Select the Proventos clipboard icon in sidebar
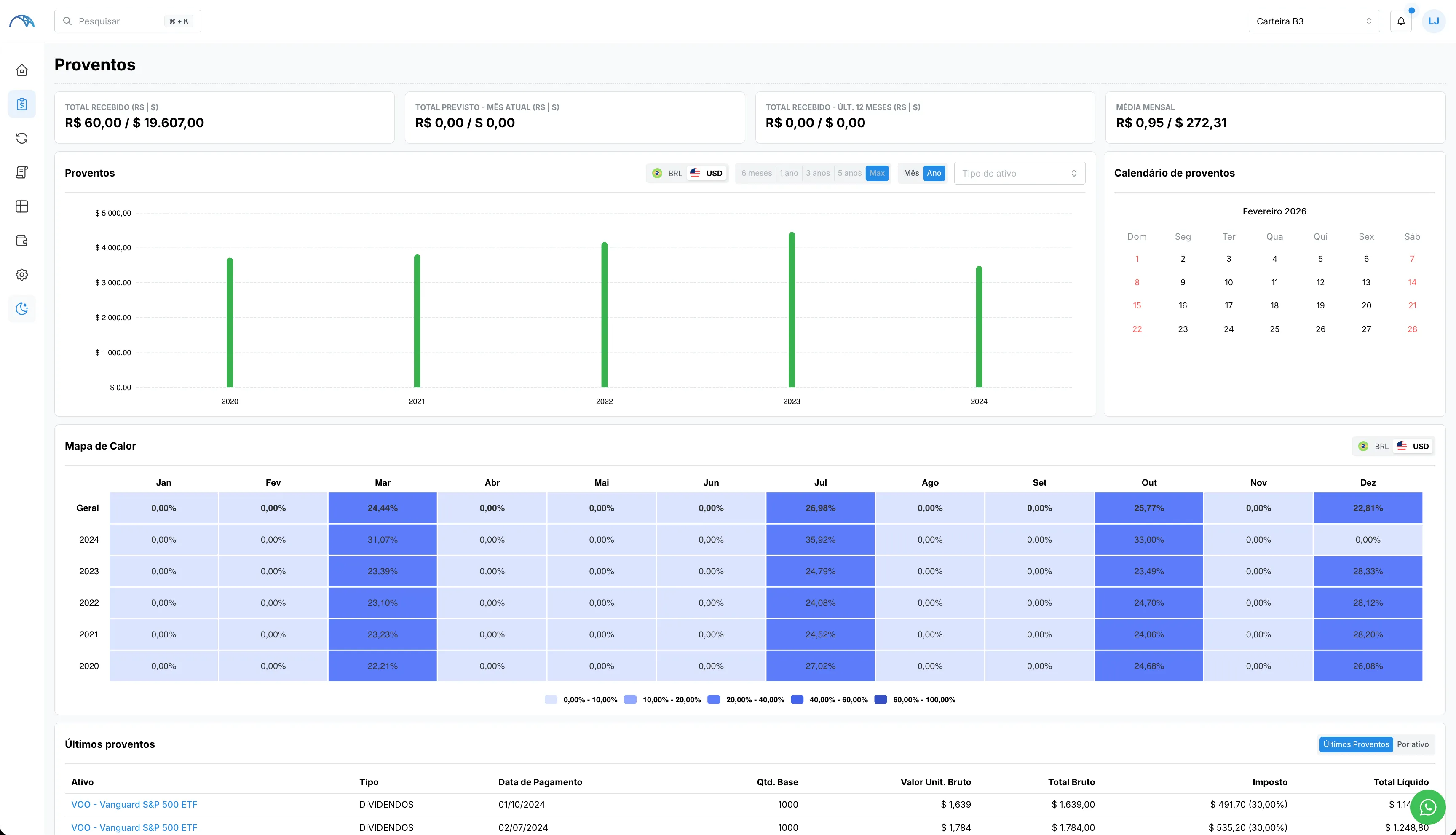 coord(21,104)
